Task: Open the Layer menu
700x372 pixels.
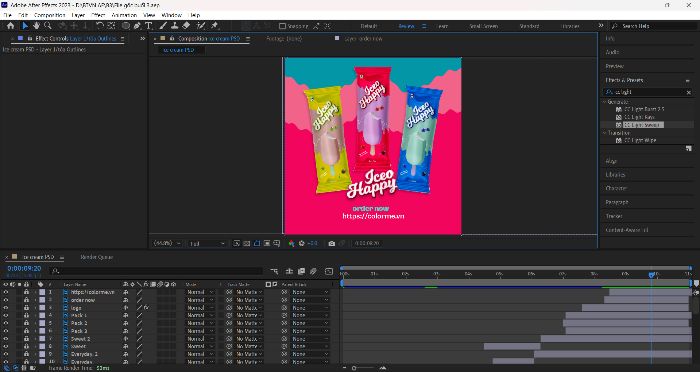Action: [x=78, y=15]
